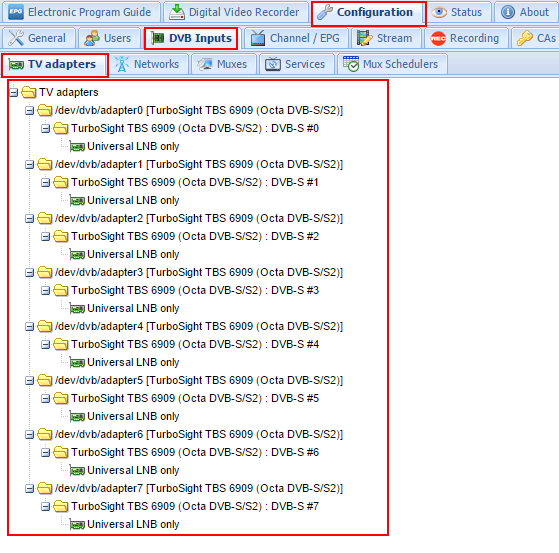Select the TV adapters sub-tab

pyautogui.click(x=54, y=65)
